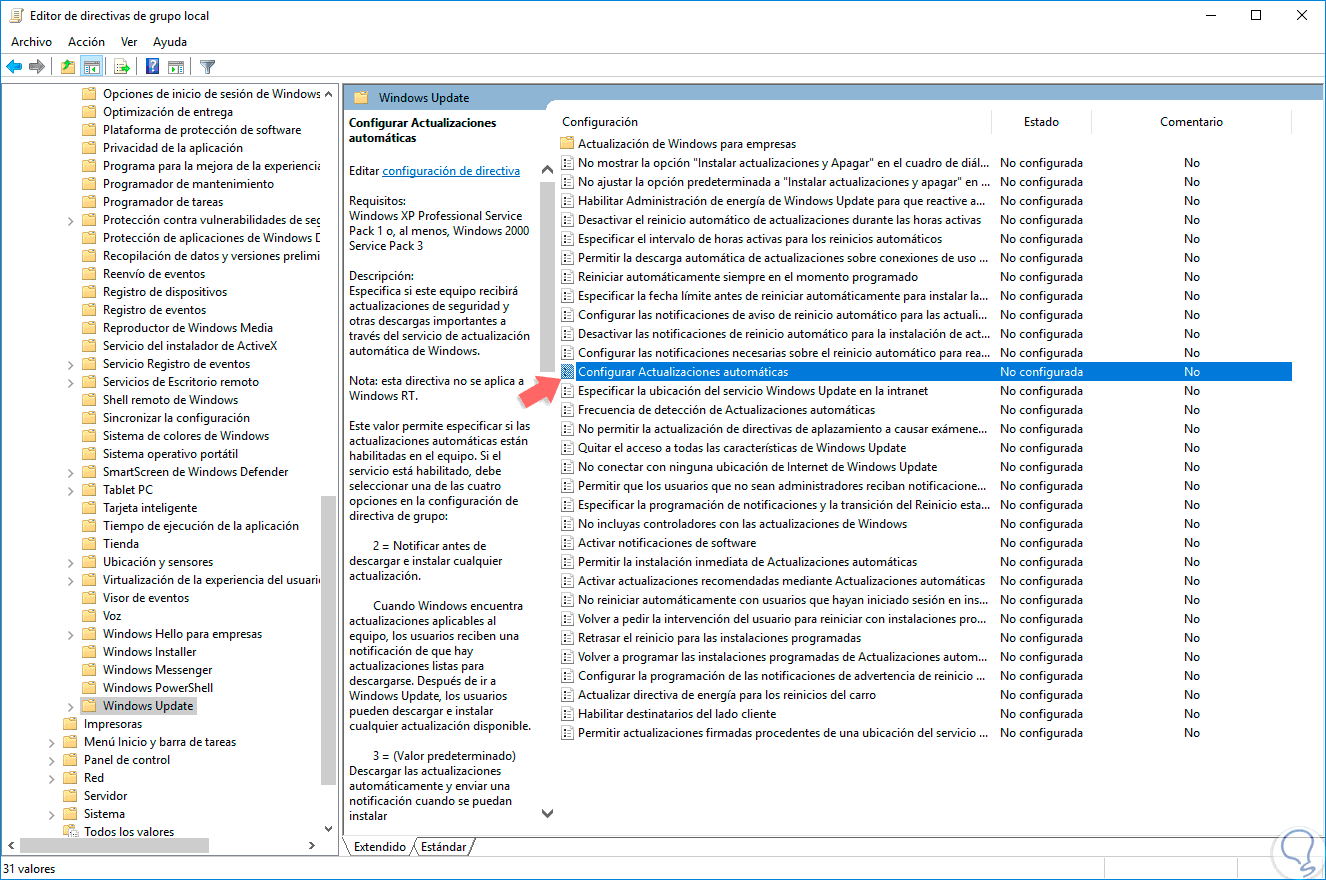Switch to the Extendido tab
This screenshot has width=1326, height=880.
[x=379, y=847]
